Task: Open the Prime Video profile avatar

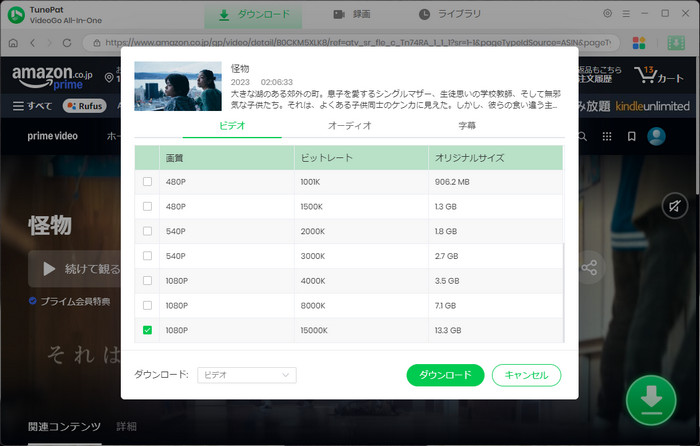Action: tap(656, 136)
